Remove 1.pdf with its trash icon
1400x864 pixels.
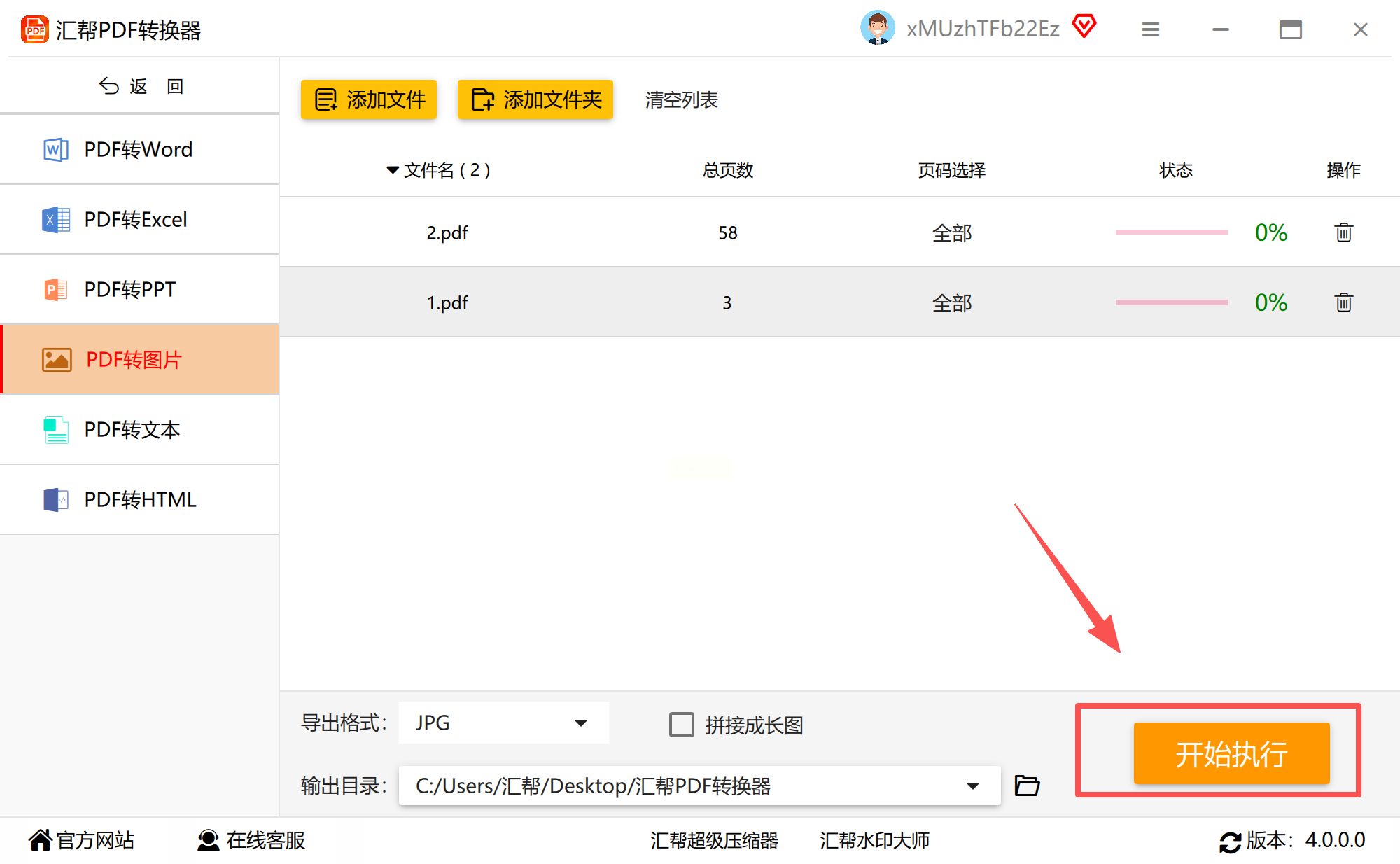(1343, 302)
